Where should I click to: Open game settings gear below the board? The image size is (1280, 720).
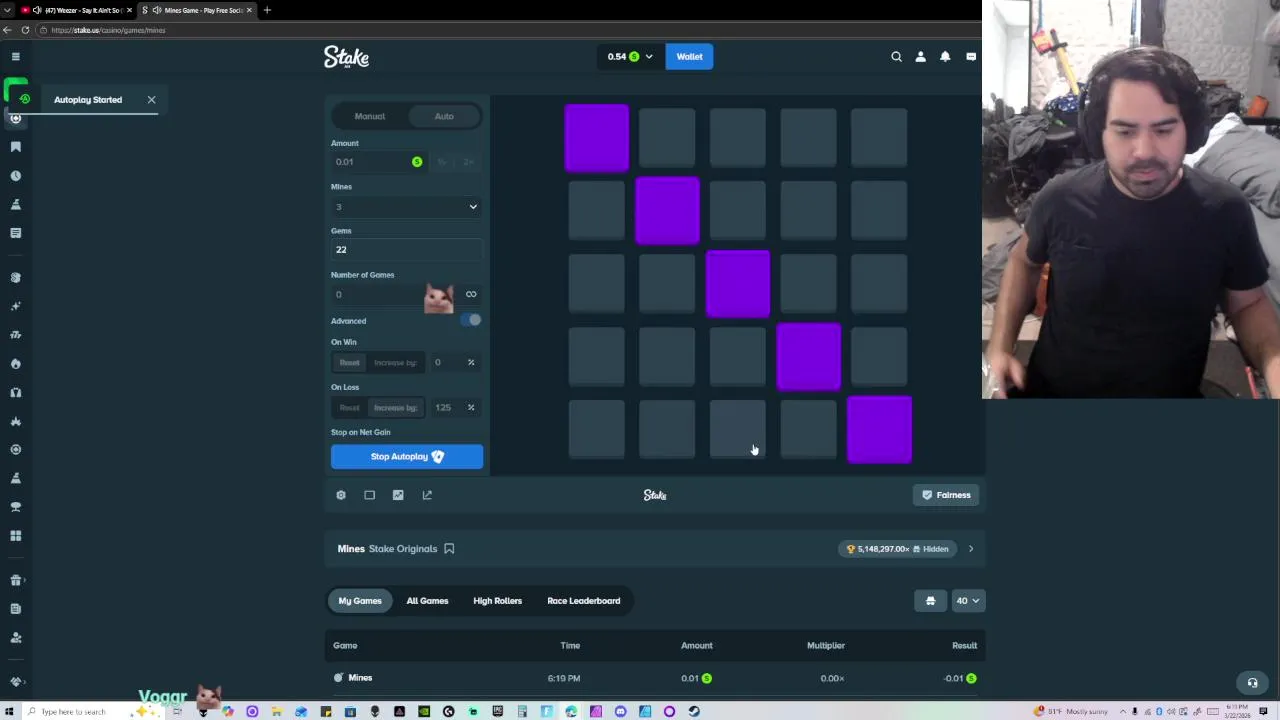tap(341, 495)
